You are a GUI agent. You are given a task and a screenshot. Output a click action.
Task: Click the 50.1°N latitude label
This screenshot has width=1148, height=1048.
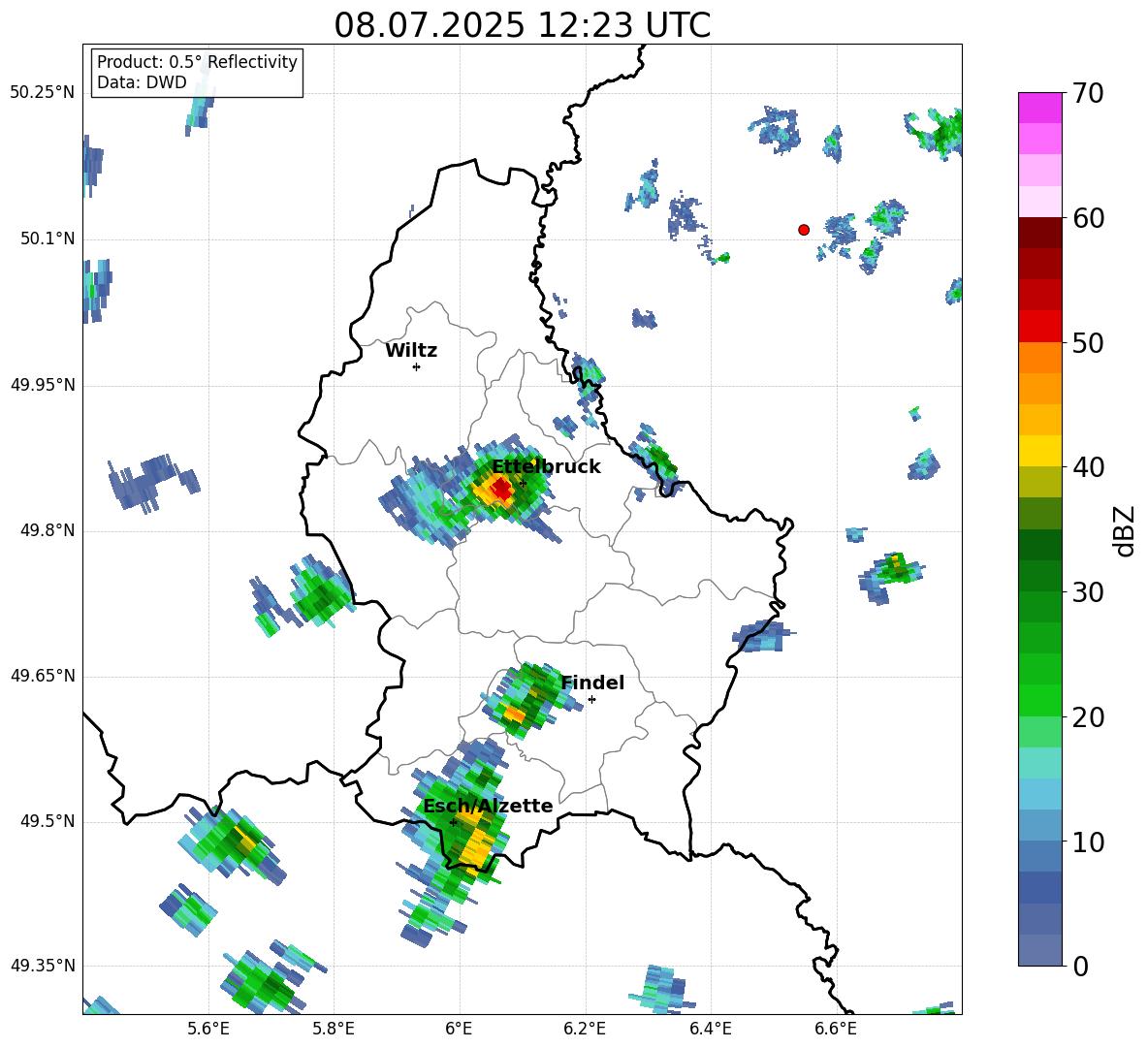pyautogui.click(x=48, y=238)
